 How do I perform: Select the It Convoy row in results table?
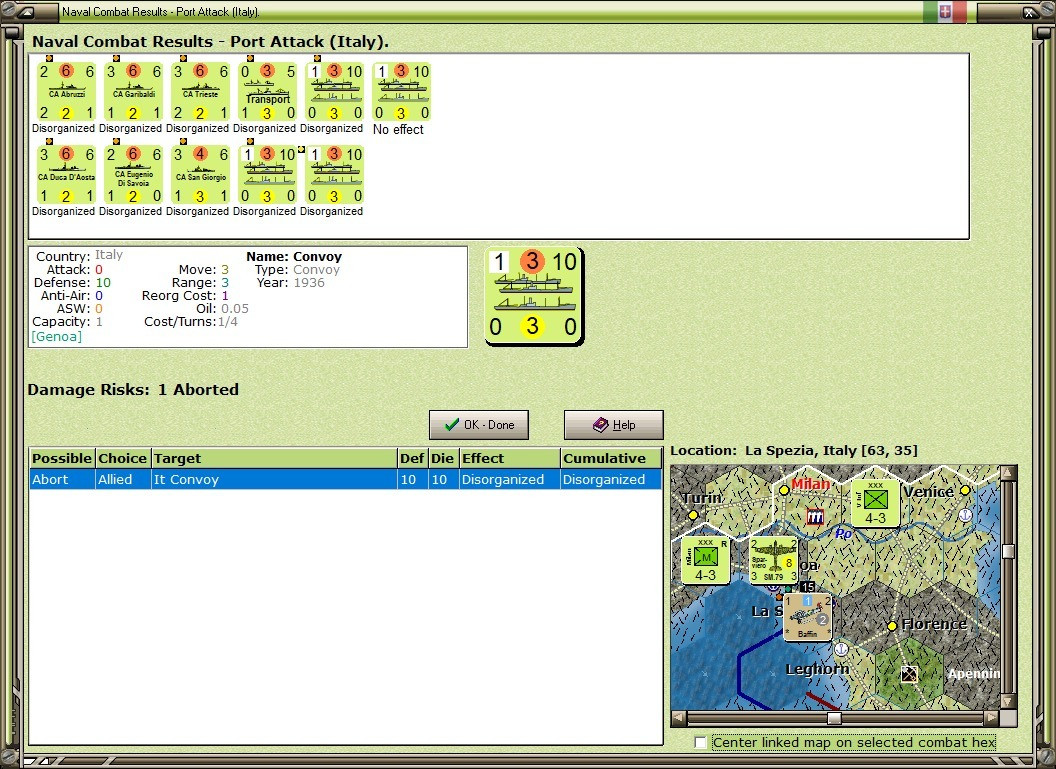tap(345, 479)
